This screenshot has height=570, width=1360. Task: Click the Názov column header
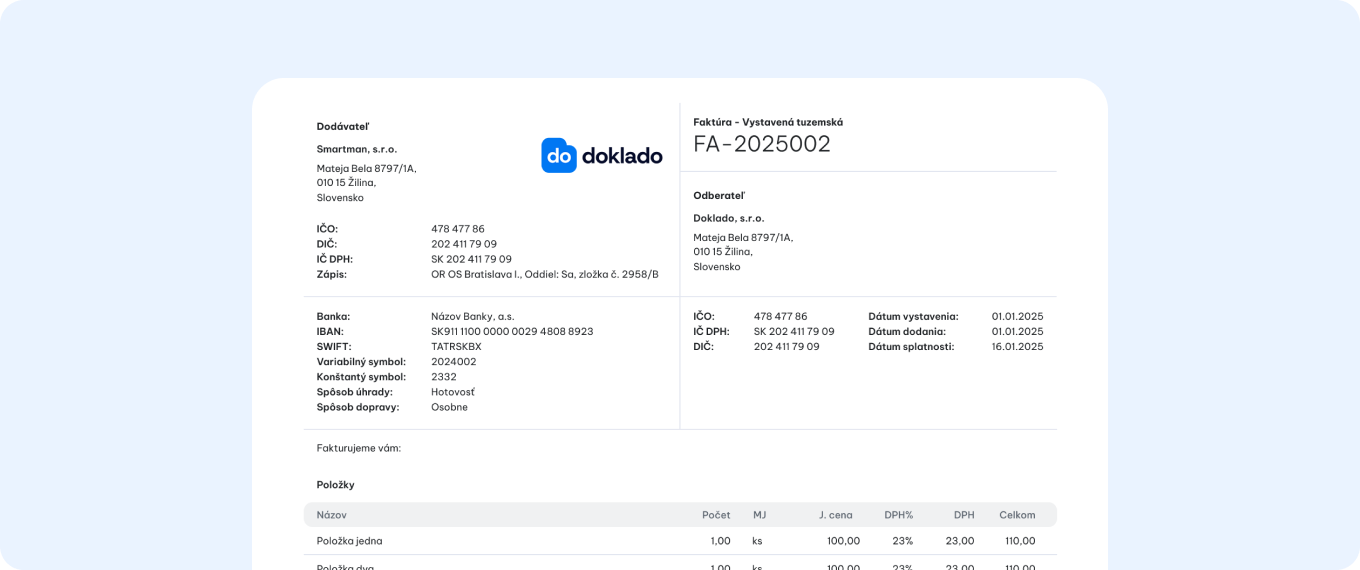click(332, 515)
